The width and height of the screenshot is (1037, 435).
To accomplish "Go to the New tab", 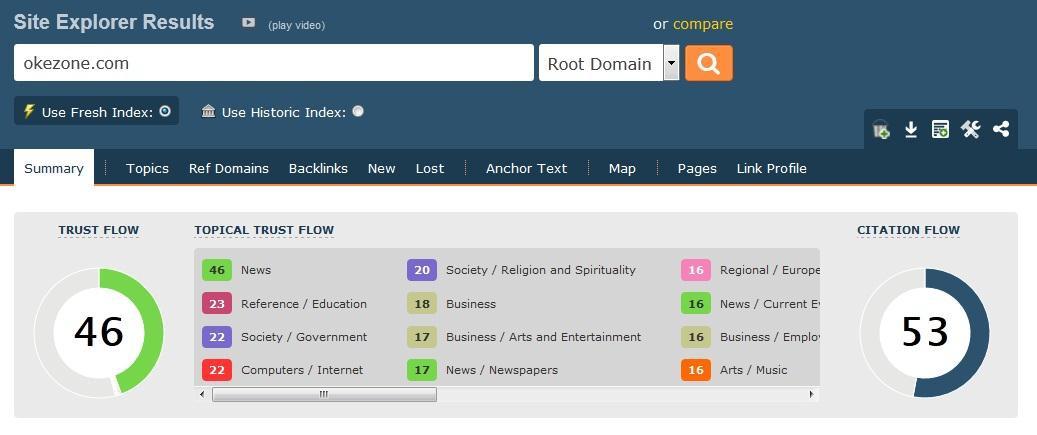I will click(382, 169).
